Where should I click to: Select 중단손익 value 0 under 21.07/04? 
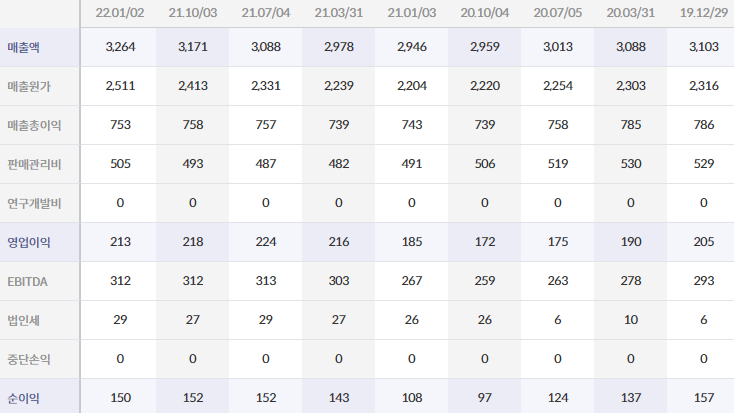[266, 359]
